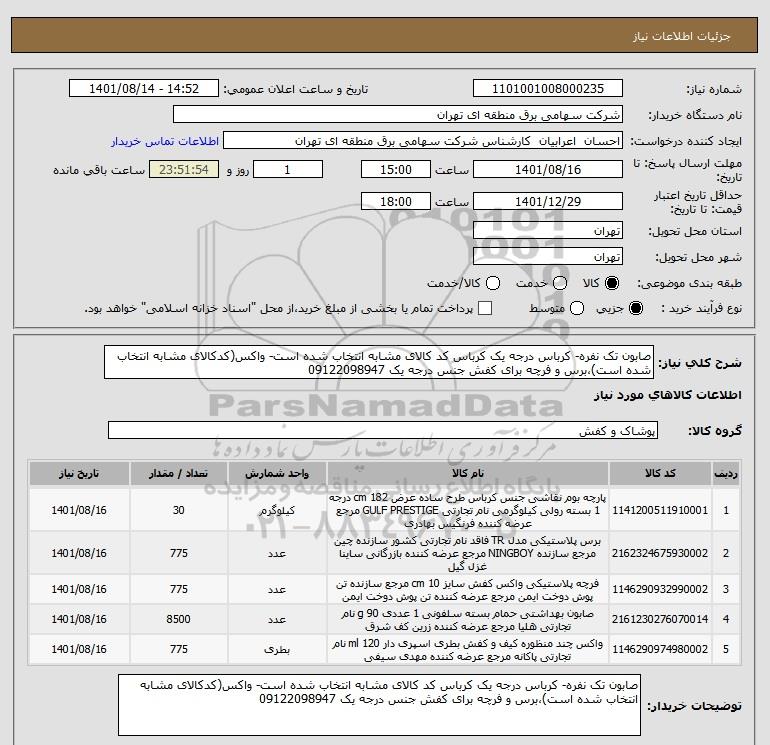770x745 pixels.
Task: Click the request creator field احسان اعرابیان
Action: [423, 141]
